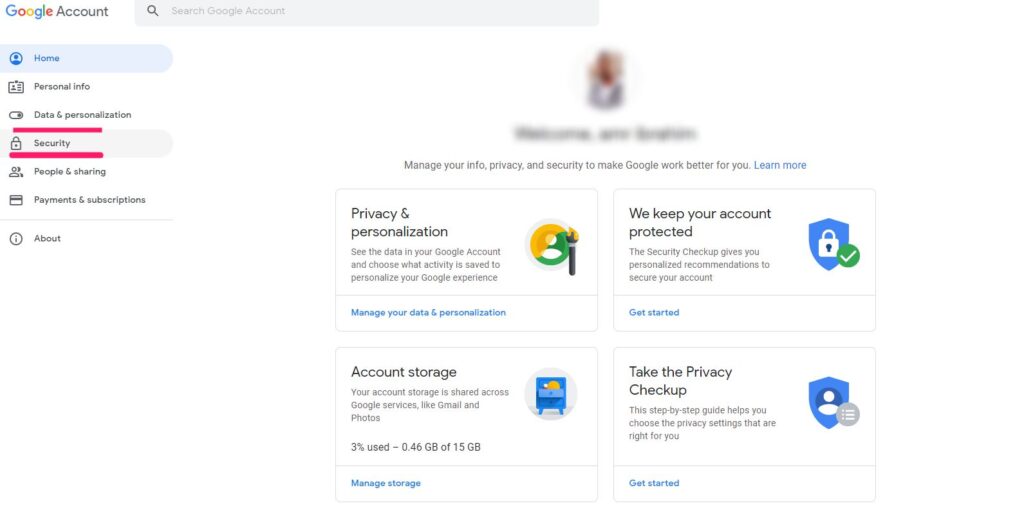Click the search magnifier icon
Screen dimensions: 1024x508
153,11
